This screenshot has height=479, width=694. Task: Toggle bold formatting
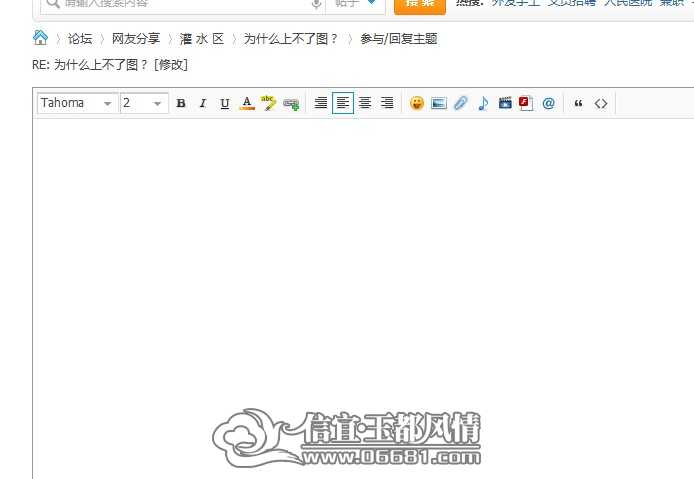[181, 103]
